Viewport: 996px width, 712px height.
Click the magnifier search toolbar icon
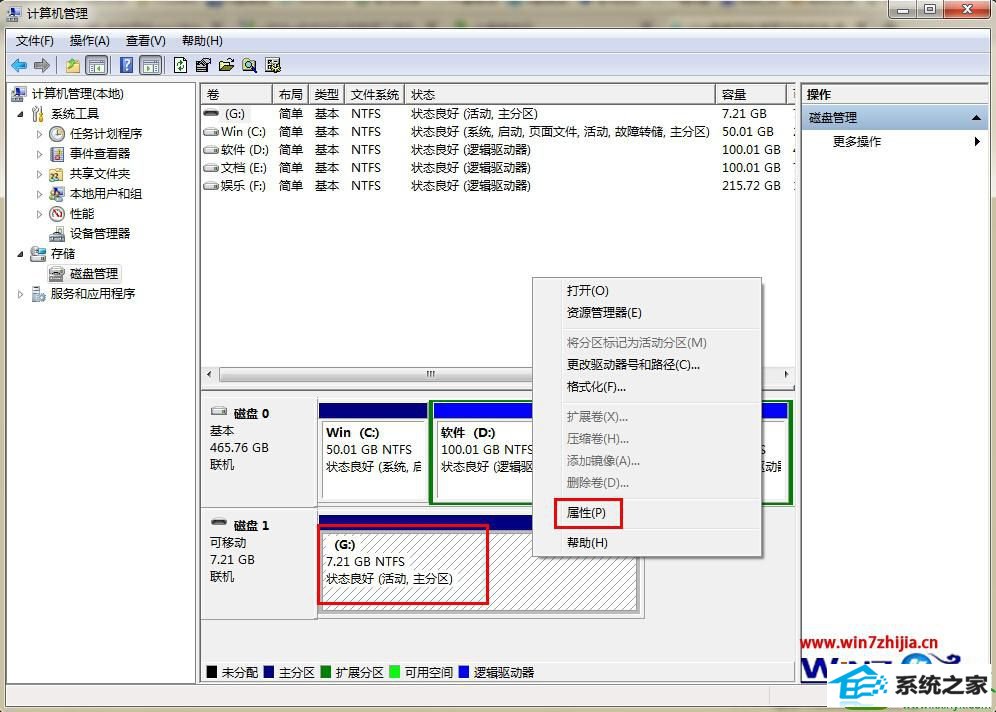(250, 65)
